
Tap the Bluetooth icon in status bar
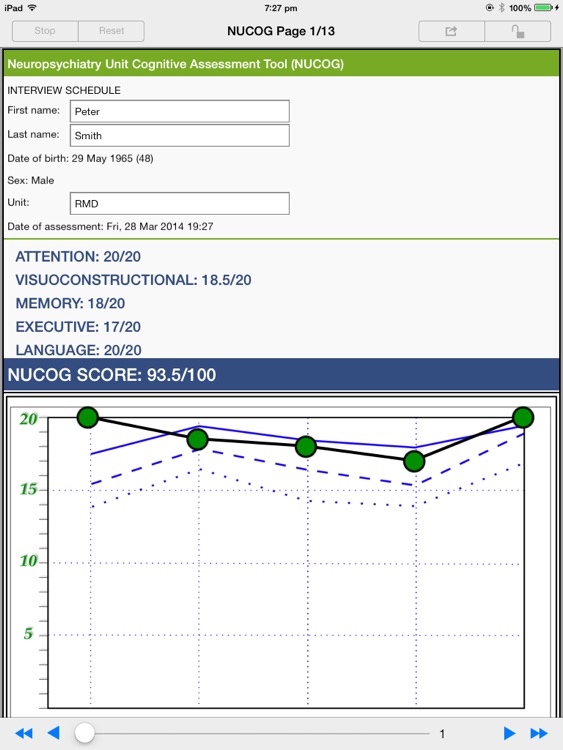[501, 8]
